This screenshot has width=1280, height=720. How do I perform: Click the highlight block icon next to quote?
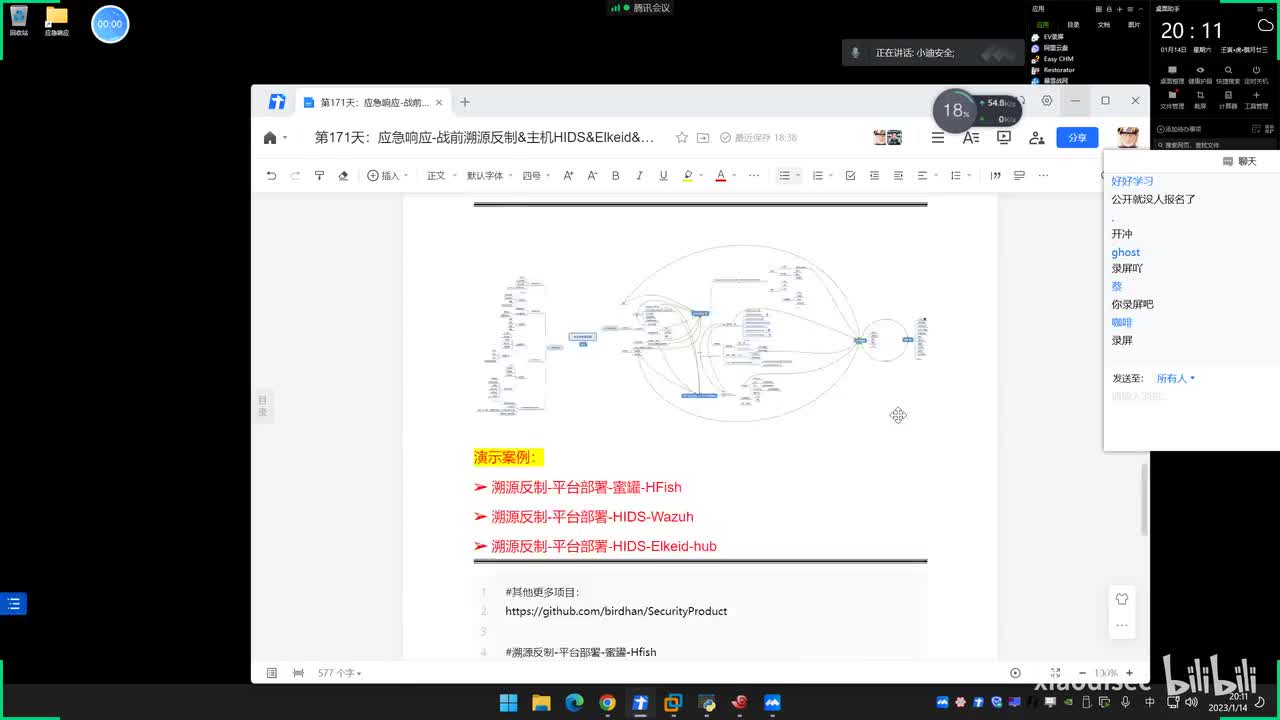point(1019,175)
